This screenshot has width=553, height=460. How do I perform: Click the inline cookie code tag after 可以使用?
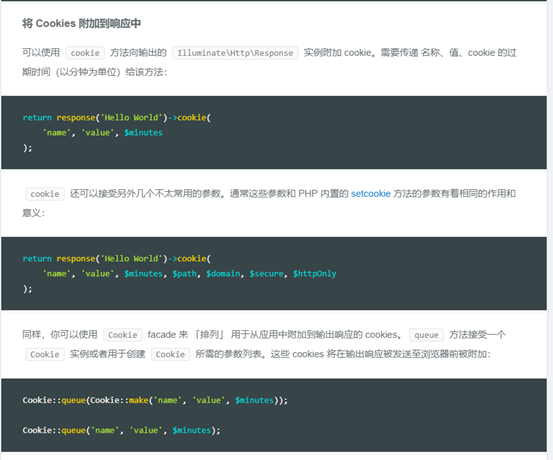click(85, 53)
